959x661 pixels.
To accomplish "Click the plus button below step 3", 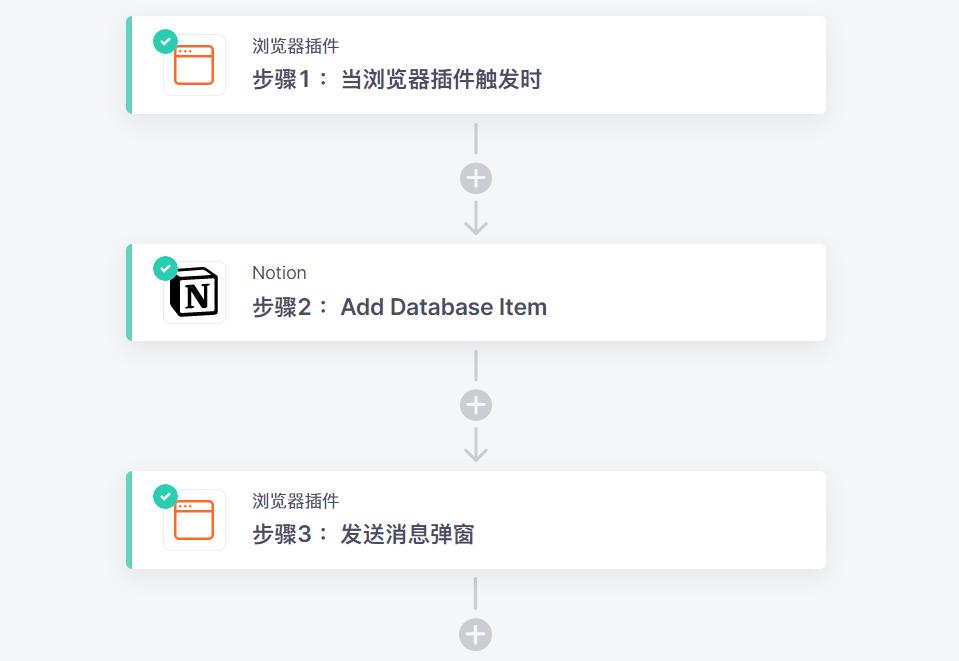I will pos(475,635).
